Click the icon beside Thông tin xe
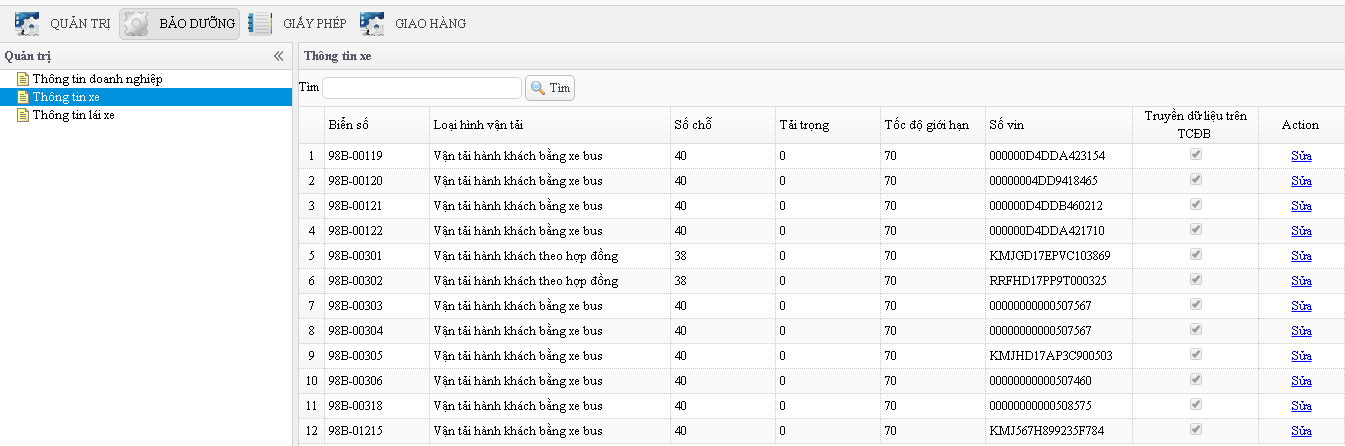The height and width of the screenshot is (446, 1345). [23, 97]
